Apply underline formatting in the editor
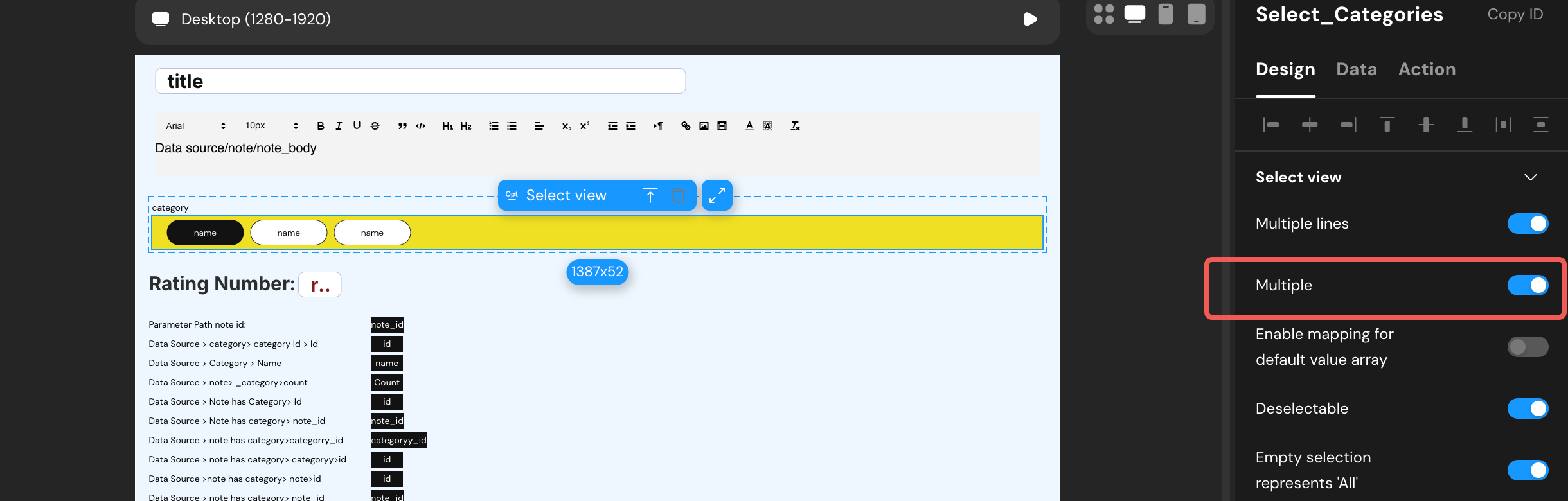 point(357,126)
